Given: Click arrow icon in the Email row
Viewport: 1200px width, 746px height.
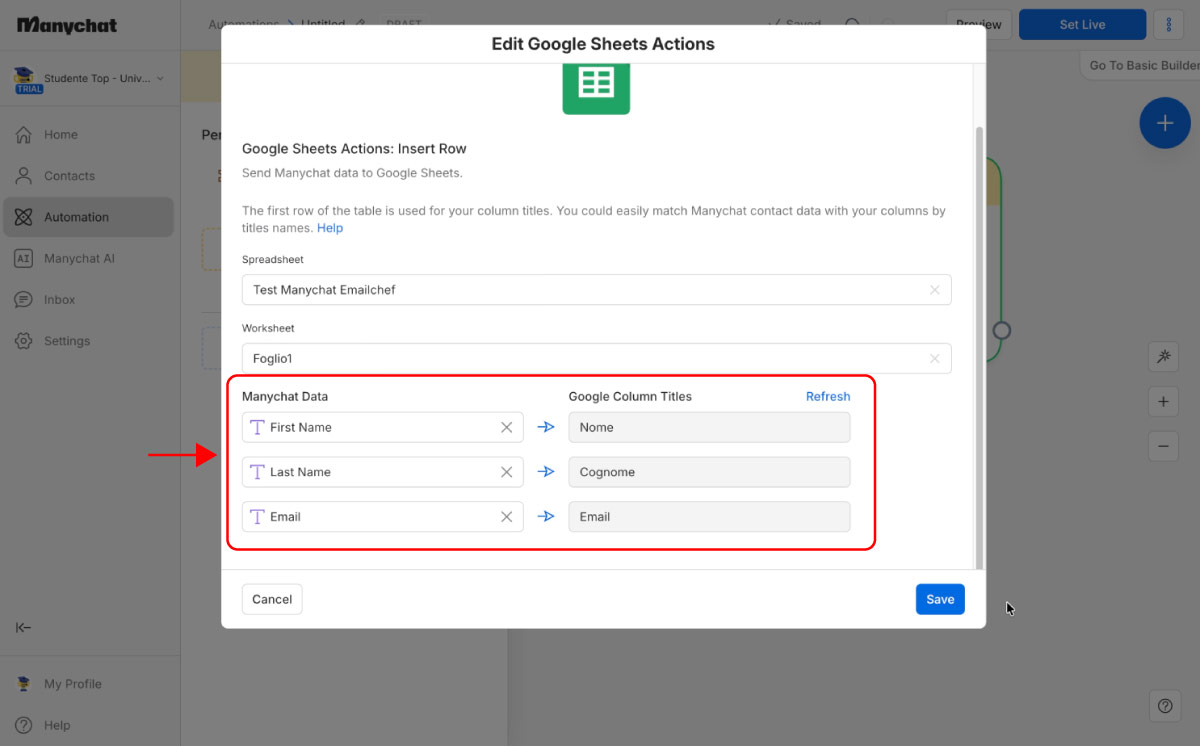Looking at the screenshot, I should [x=546, y=517].
